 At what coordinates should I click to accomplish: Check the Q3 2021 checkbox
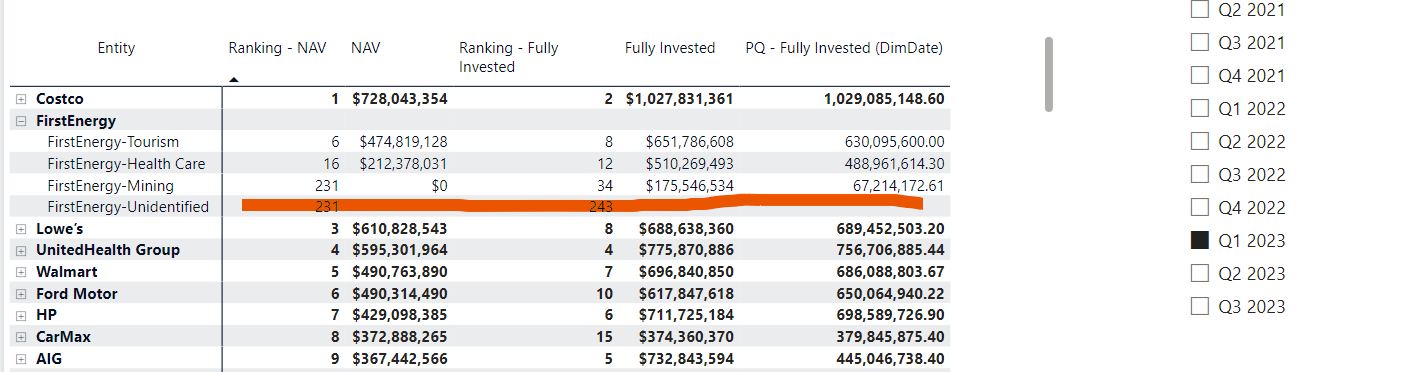[1200, 43]
